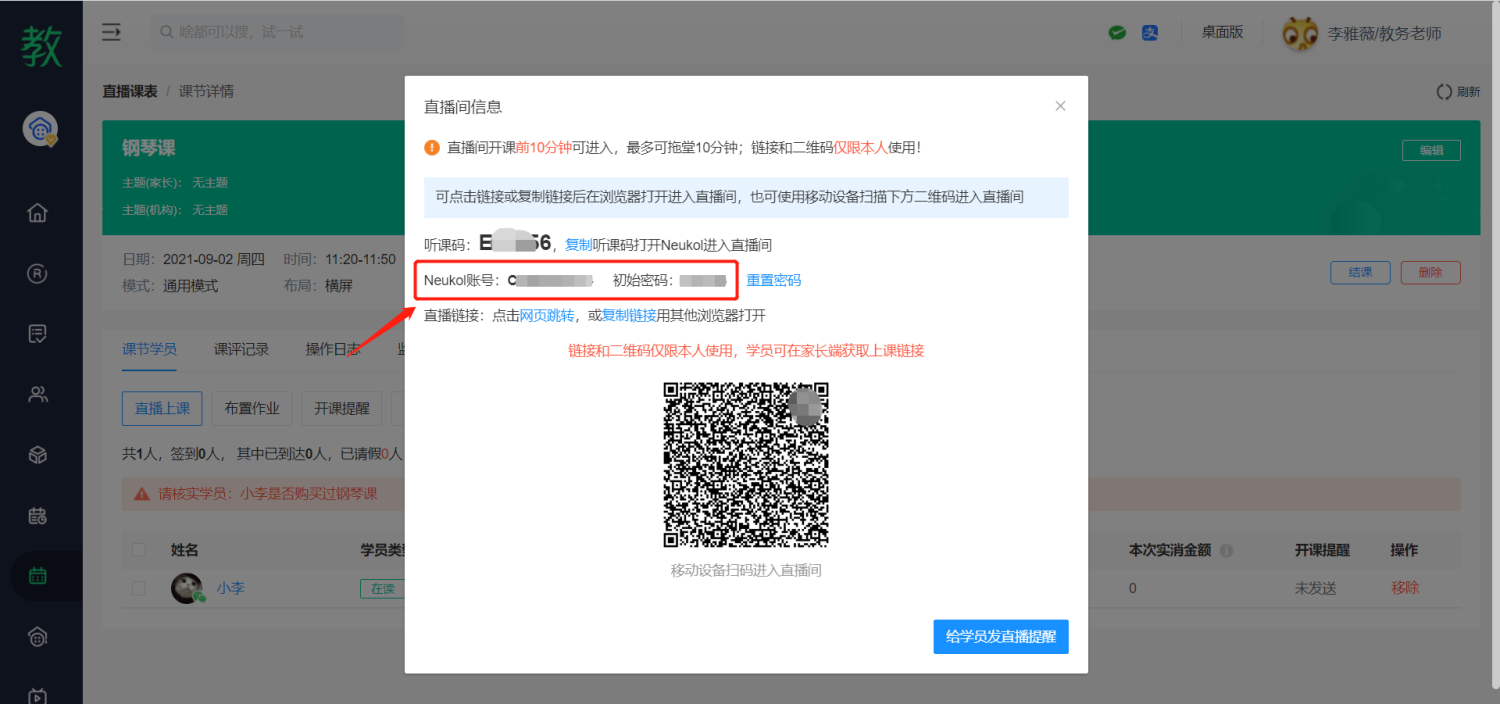Check the checkbox for 小李 row
1500x704 pixels.
138,588
